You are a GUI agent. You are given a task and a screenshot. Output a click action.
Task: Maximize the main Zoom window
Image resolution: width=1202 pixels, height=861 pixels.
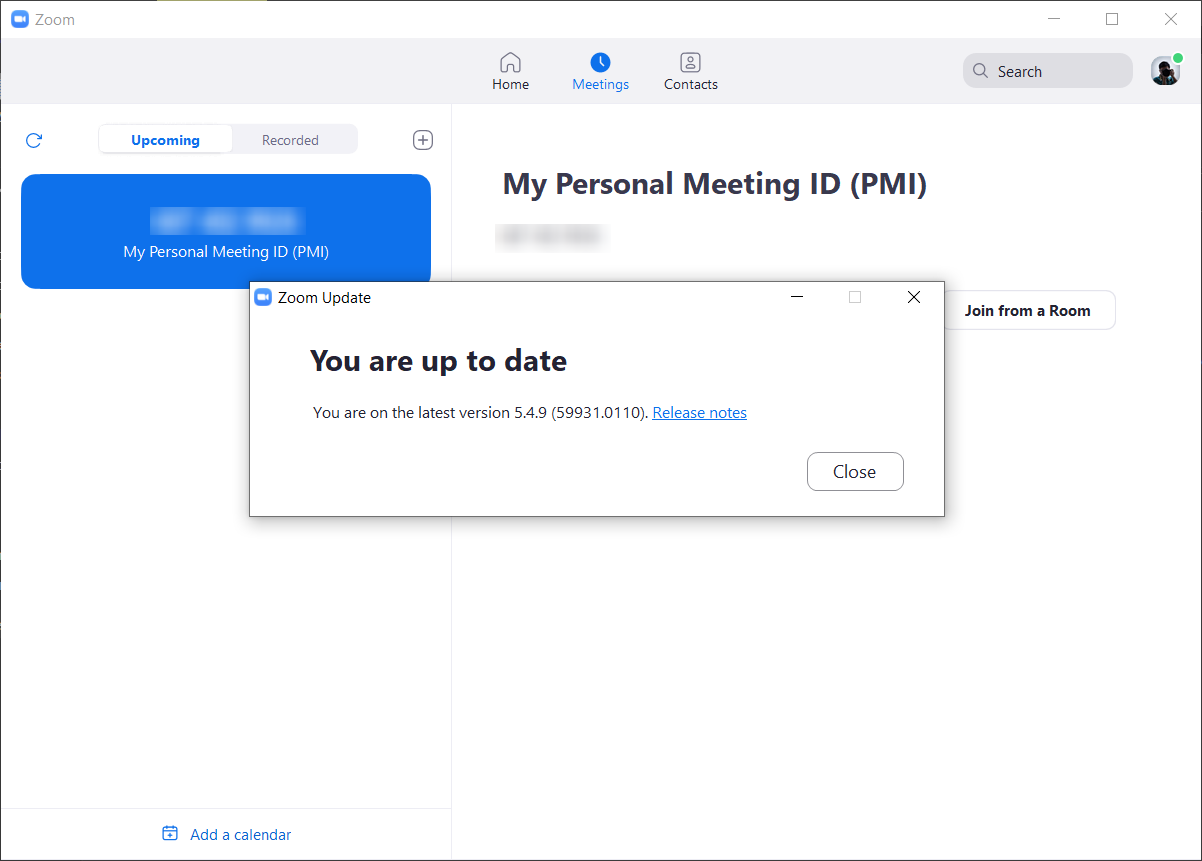(1112, 19)
